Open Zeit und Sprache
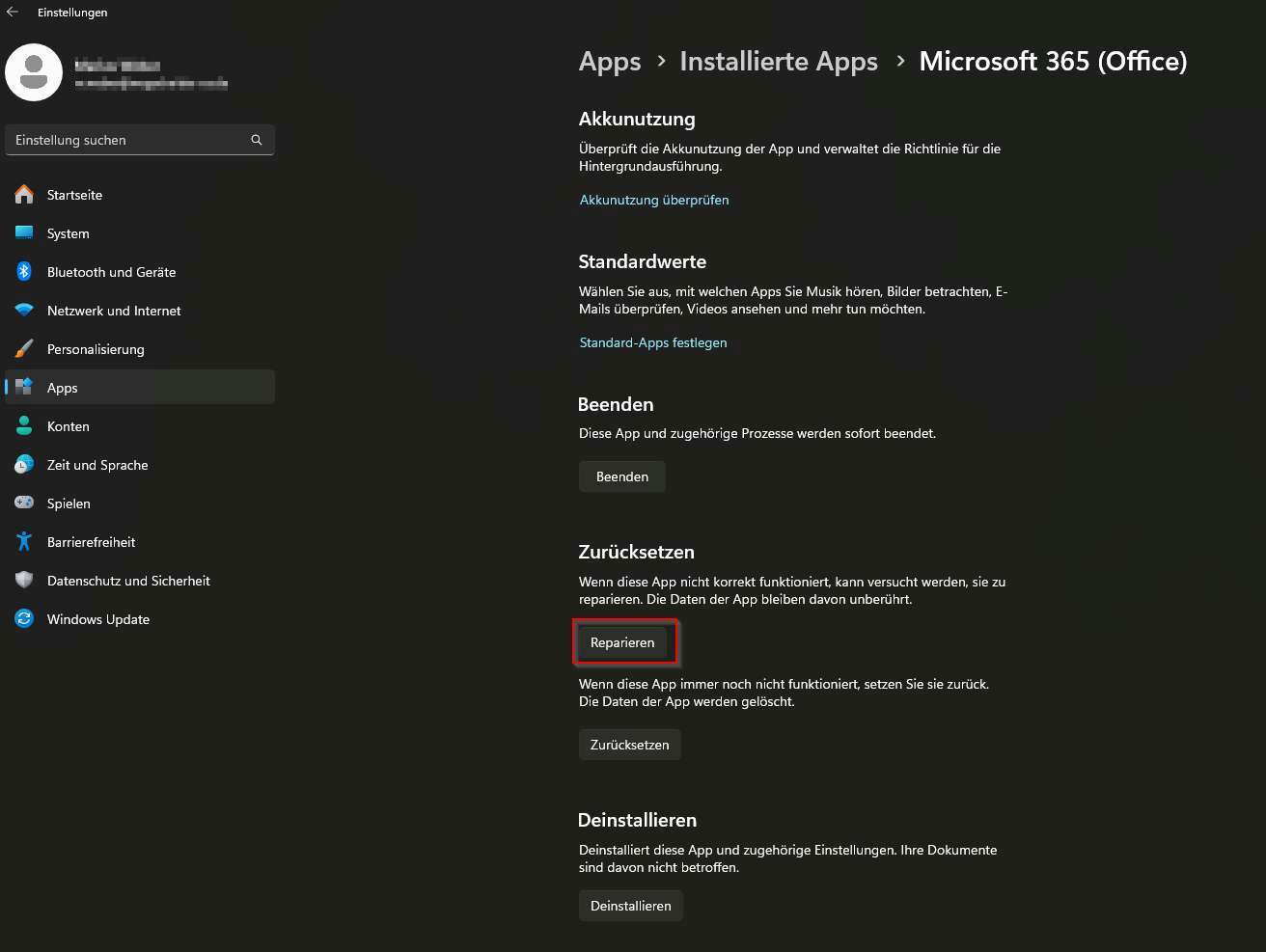The height and width of the screenshot is (952, 1266). coord(140,465)
